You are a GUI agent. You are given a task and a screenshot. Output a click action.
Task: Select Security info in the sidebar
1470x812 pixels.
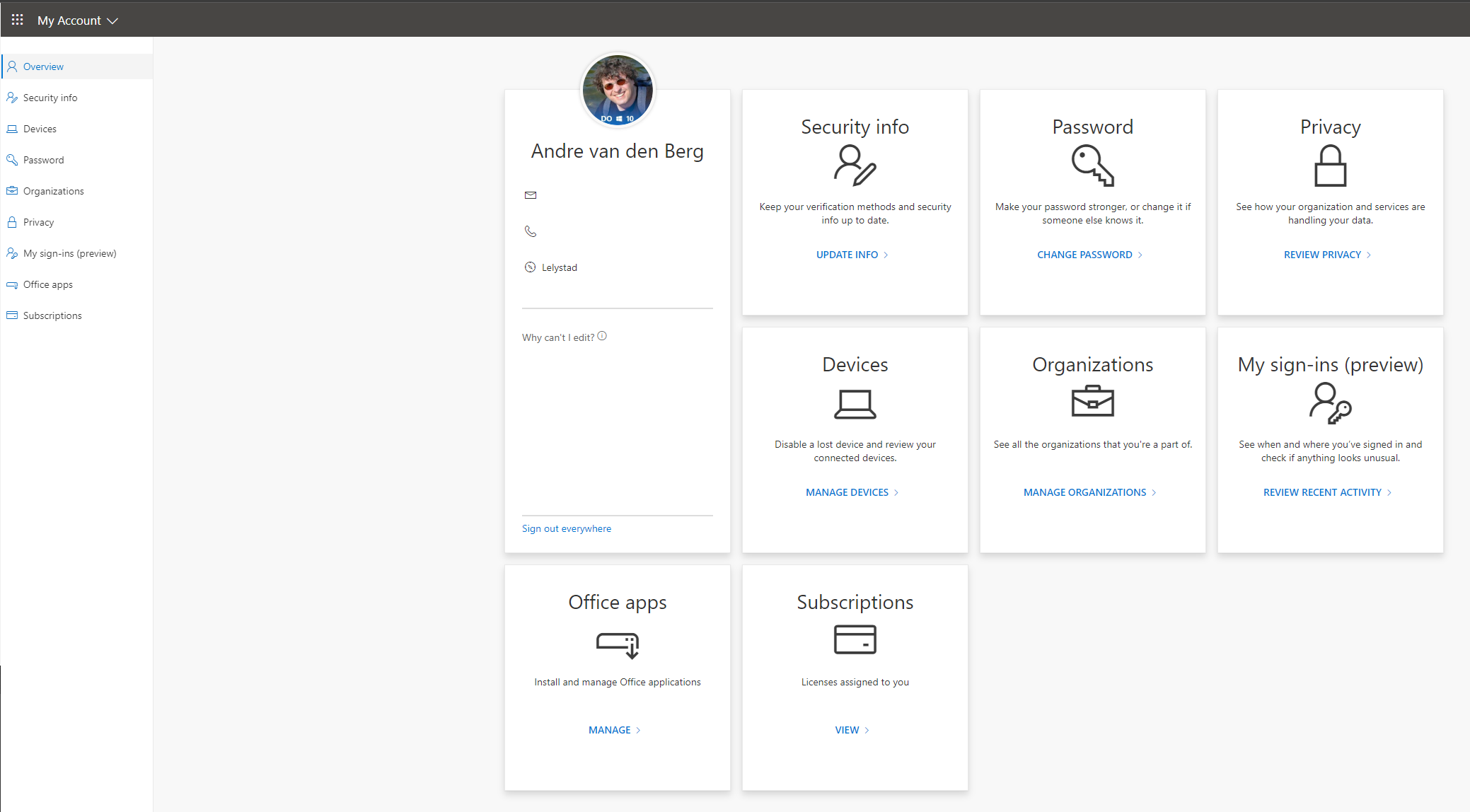click(x=50, y=98)
